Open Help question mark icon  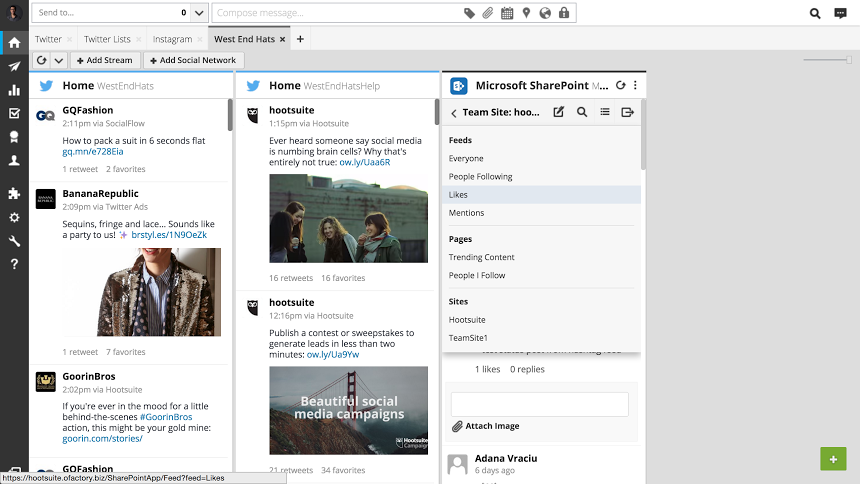click(14, 264)
